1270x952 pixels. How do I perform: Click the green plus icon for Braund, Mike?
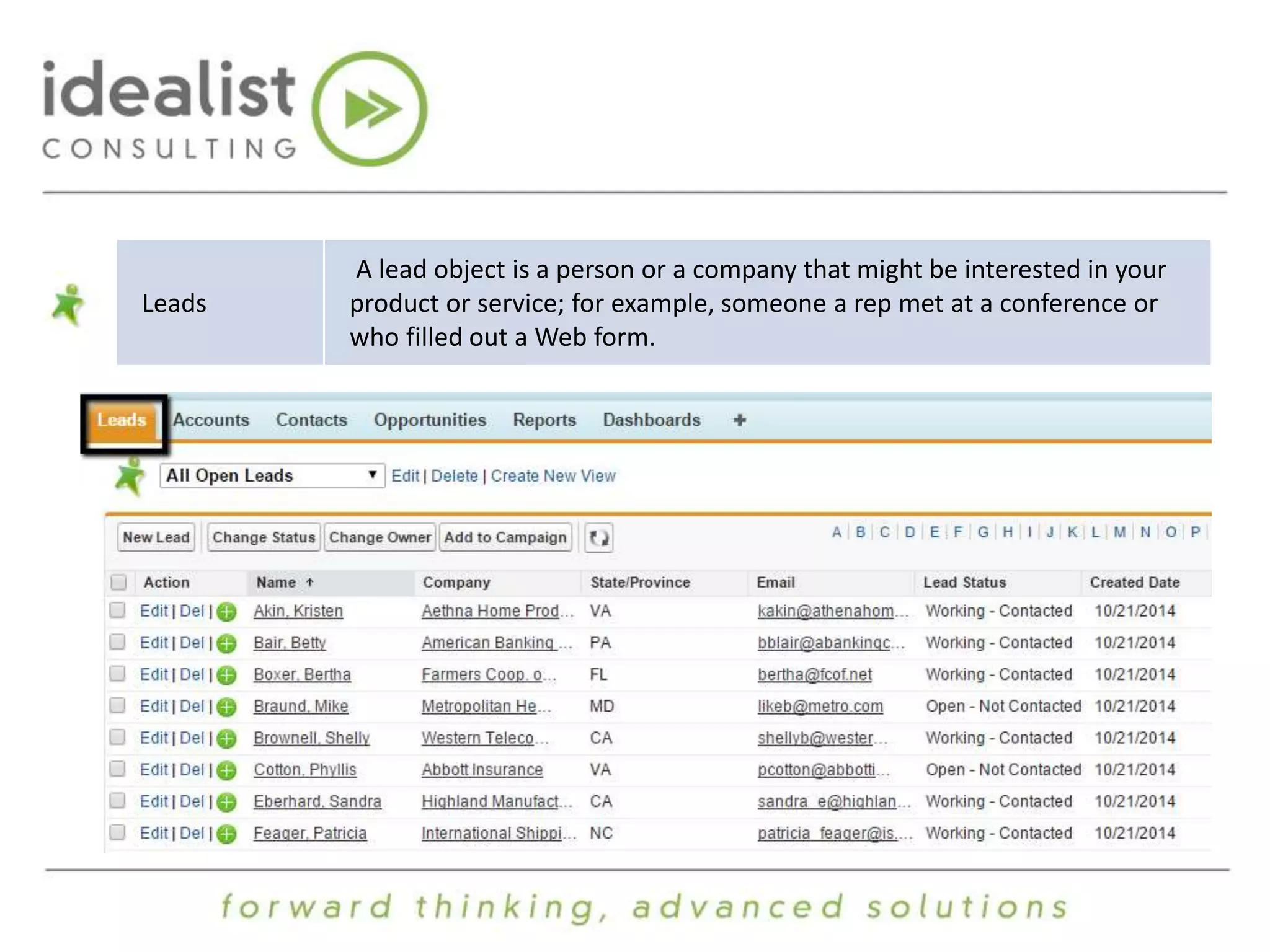coord(227,707)
